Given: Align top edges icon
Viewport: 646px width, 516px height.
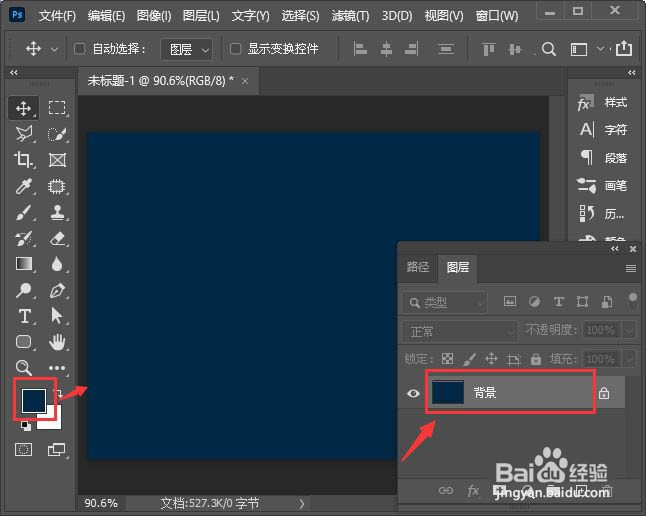Looking at the screenshot, I should (x=489, y=49).
